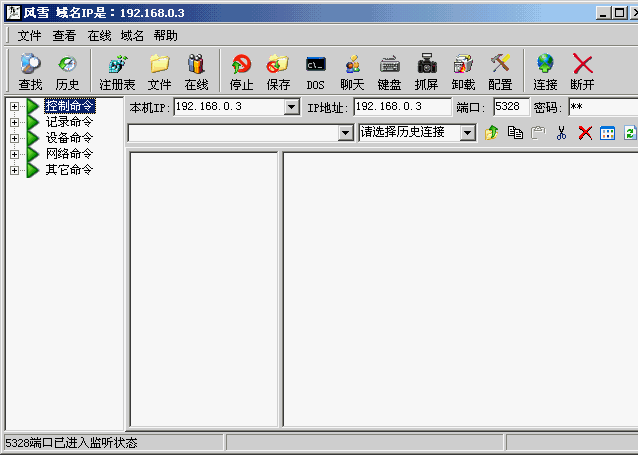Open the 配置 (Configure) tool
638x455 pixels.
pos(500,71)
